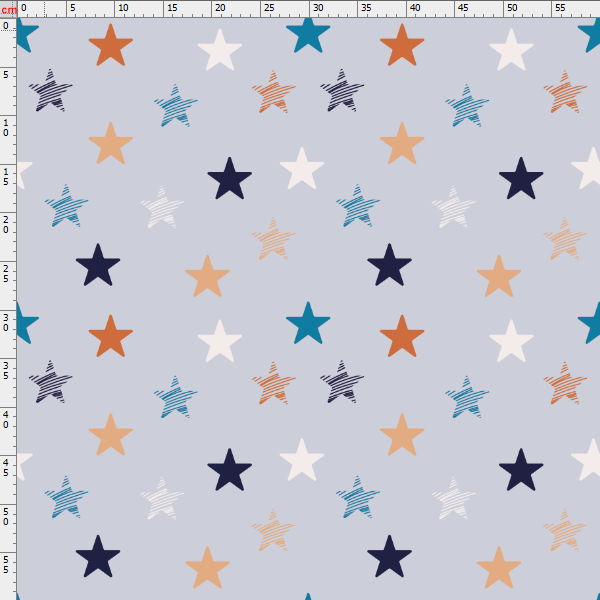Click the 55 mark on the vertical ruler
This screenshot has width=600, height=600.
tap(6, 566)
